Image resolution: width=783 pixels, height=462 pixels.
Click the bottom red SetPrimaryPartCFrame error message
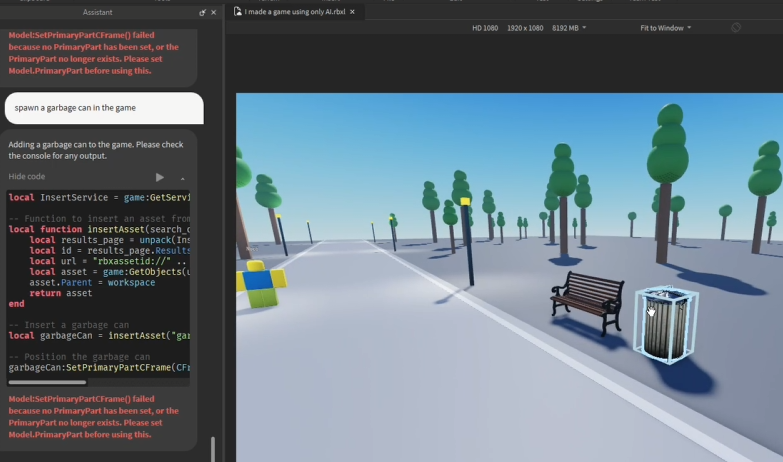click(93, 417)
